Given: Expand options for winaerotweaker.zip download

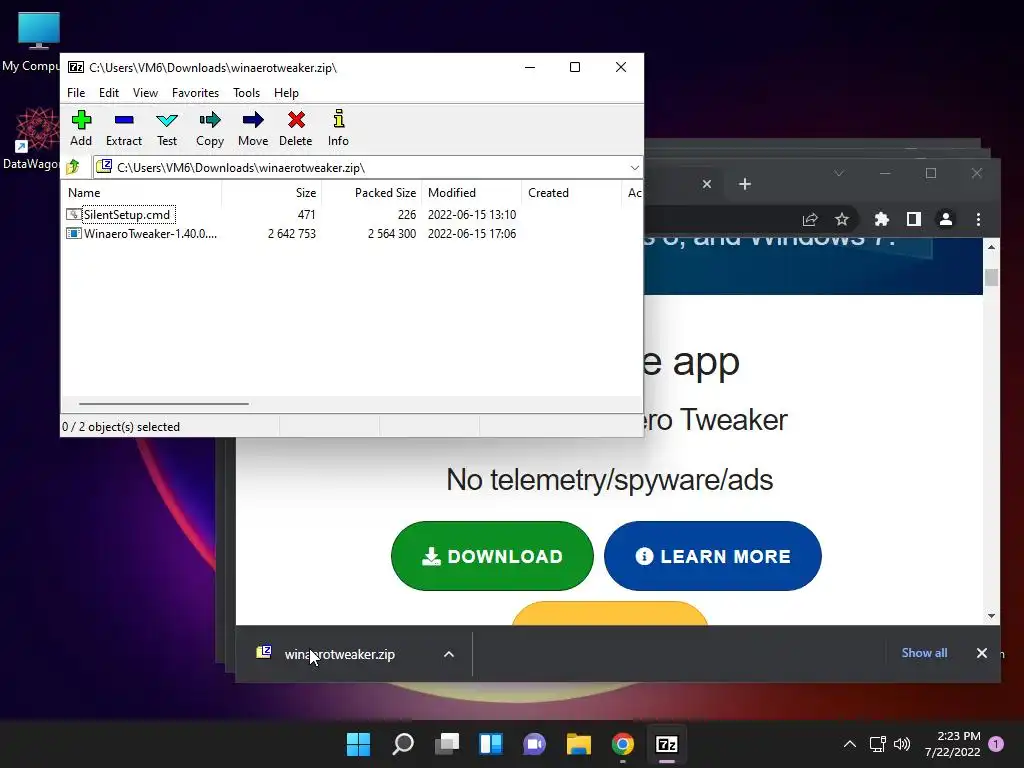Looking at the screenshot, I should (449, 654).
